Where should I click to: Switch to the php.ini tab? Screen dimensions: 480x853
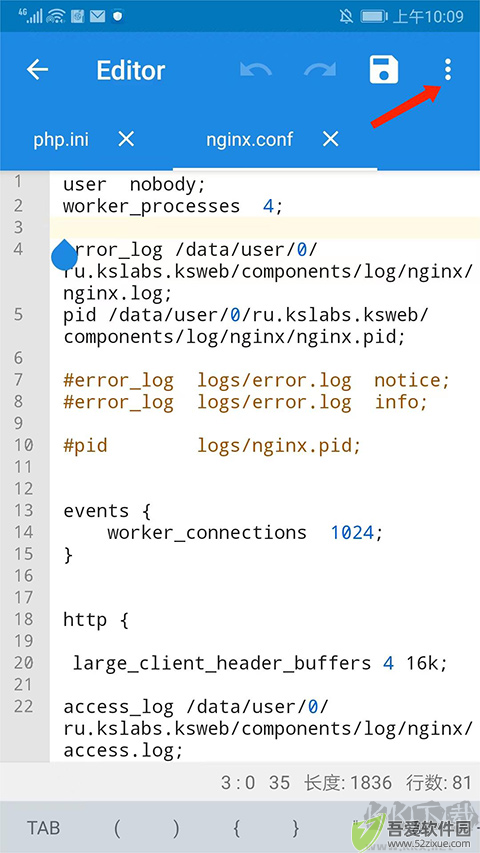click(x=61, y=140)
